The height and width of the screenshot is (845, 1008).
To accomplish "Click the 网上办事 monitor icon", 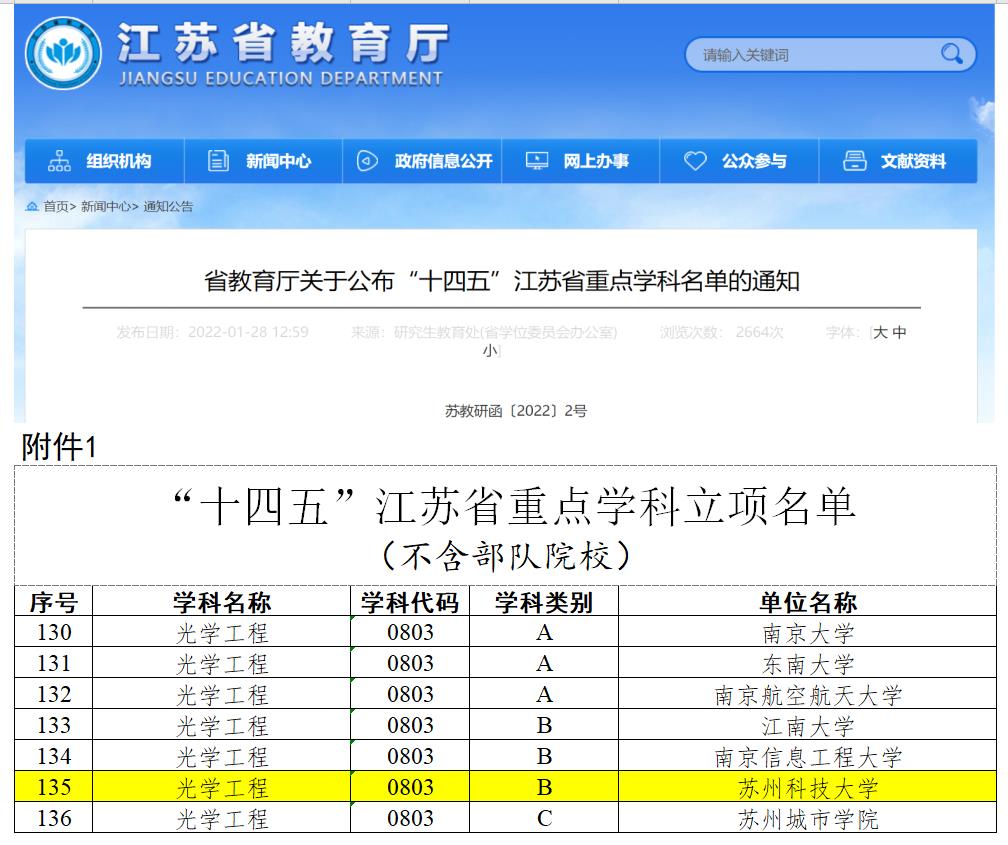I will point(537,161).
